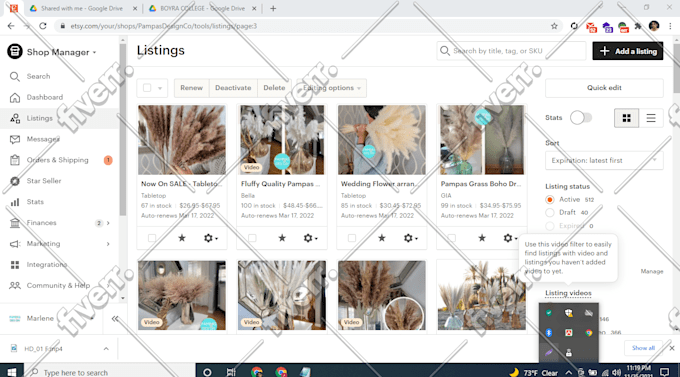Click the Listing videos filter heading
The width and height of the screenshot is (680, 377).
coord(568,293)
